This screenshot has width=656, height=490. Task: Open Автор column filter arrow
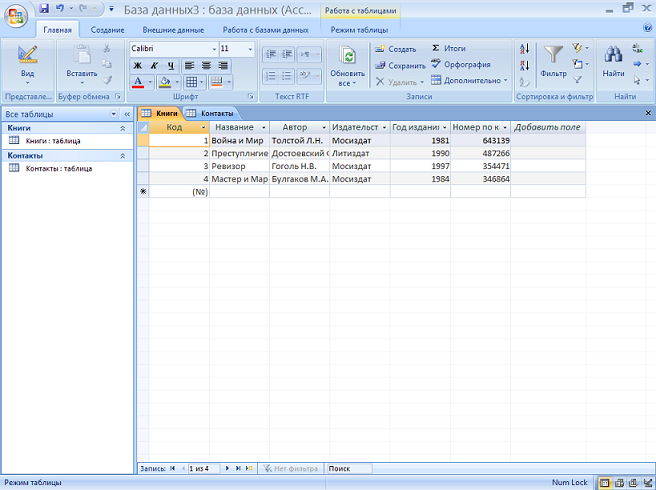point(324,128)
